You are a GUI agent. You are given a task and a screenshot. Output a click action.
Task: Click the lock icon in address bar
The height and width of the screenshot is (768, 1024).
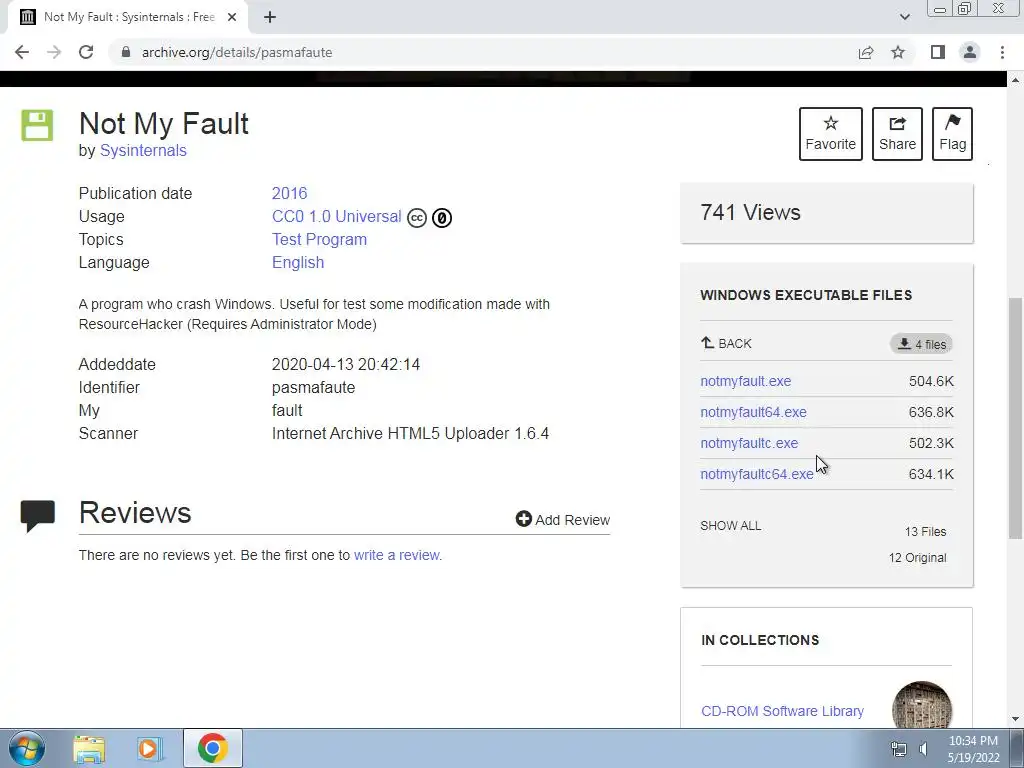(126, 52)
